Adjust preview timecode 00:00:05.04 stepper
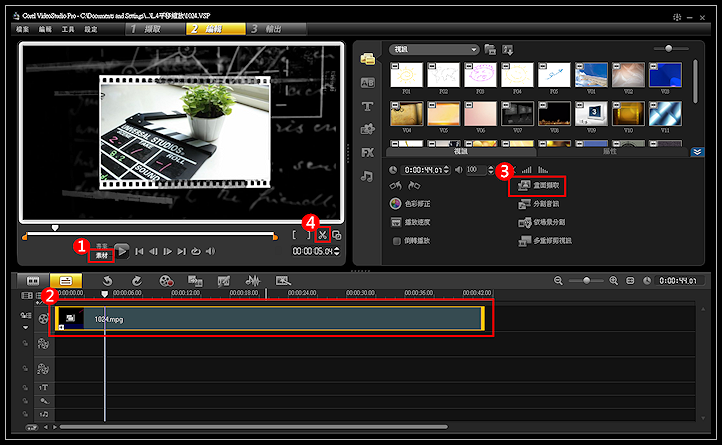 [337, 251]
